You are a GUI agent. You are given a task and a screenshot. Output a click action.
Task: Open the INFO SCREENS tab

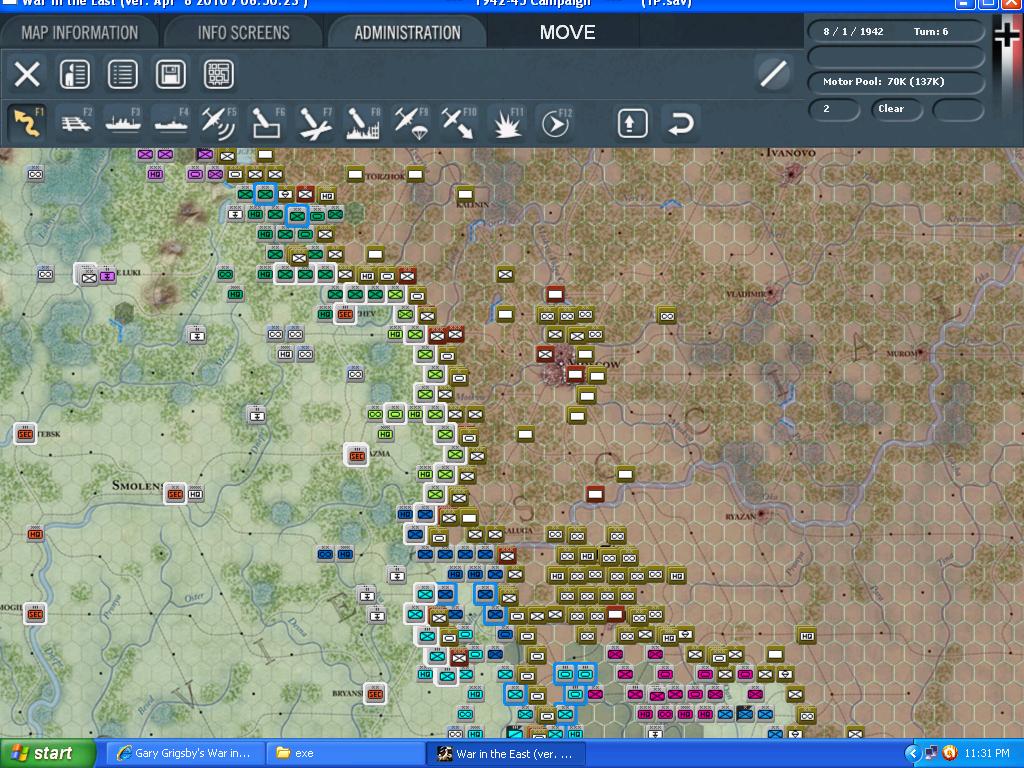pos(244,33)
